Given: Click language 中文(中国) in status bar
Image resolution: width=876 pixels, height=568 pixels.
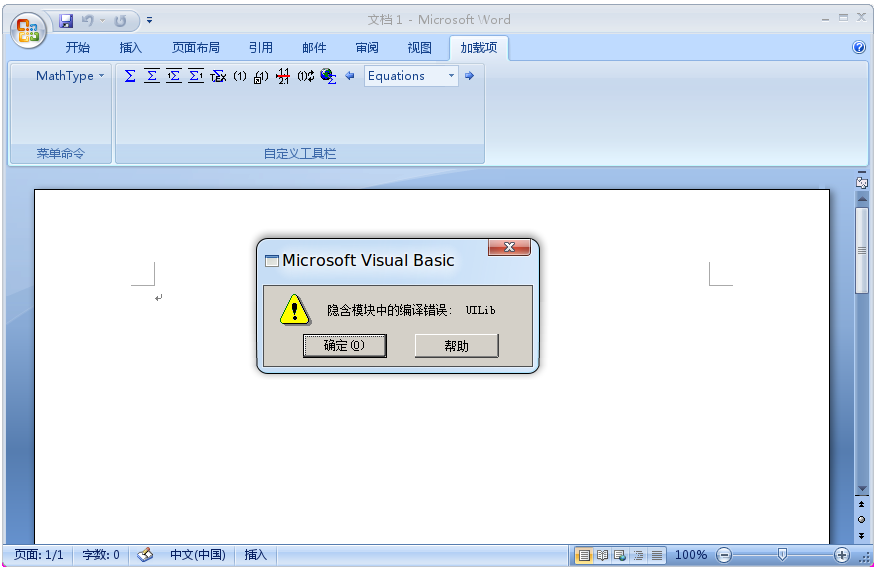Looking at the screenshot, I should [198, 555].
